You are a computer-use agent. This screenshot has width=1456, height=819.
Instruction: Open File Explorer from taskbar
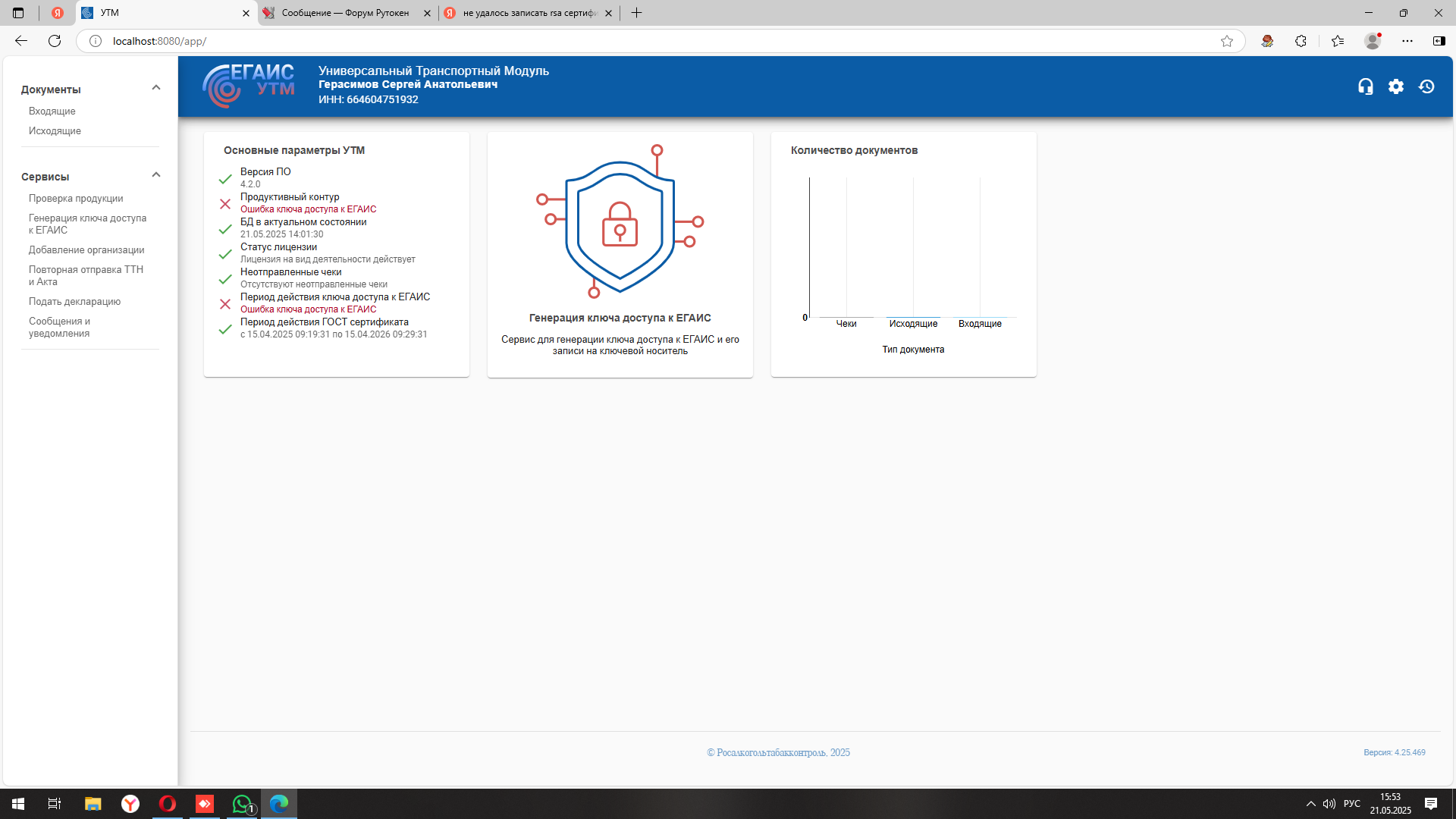click(93, 804)
